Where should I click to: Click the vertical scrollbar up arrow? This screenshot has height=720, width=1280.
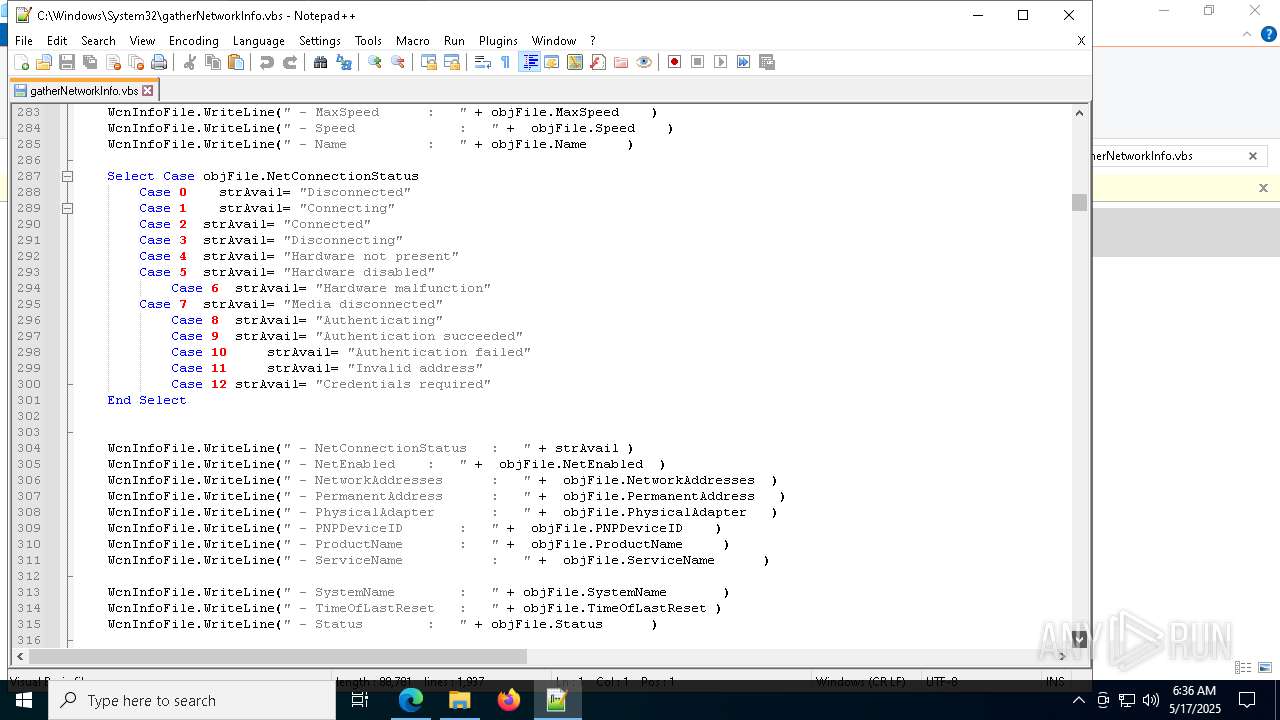pos(1079,112)
